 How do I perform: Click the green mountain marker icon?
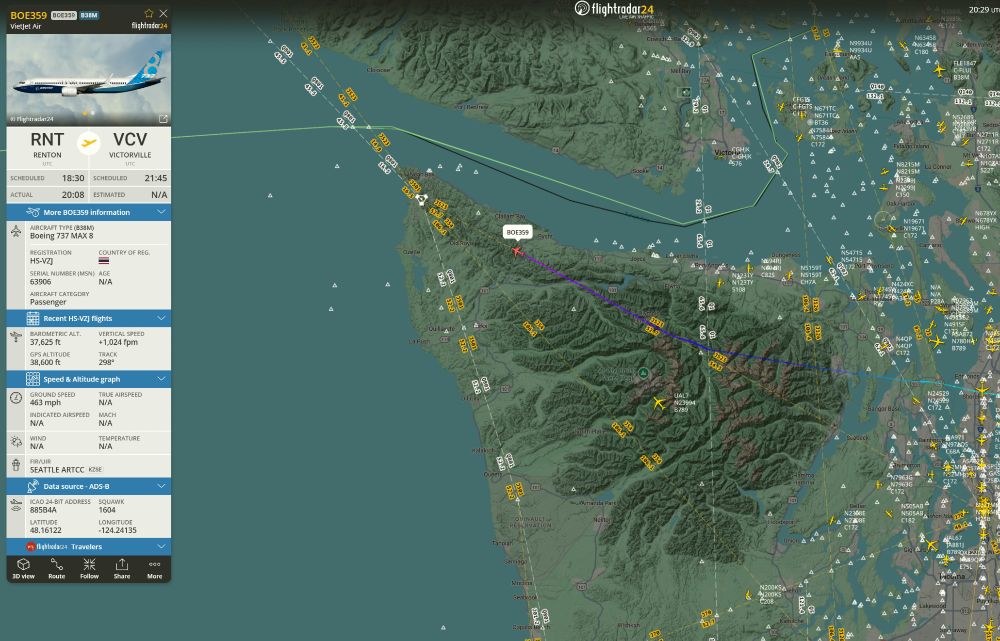pyautogui.click(x=643, y=373)
